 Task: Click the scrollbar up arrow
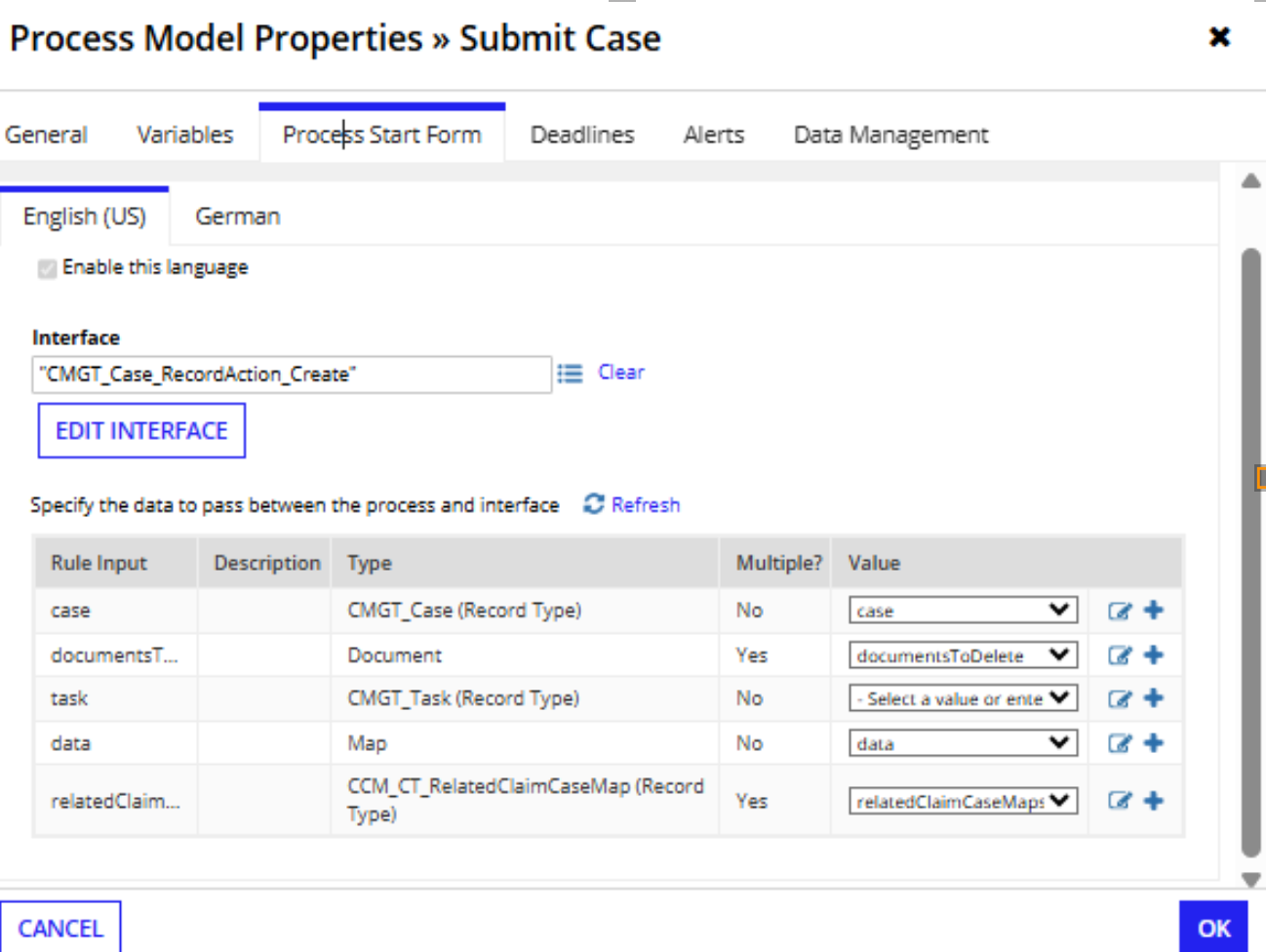pyautogui.click(x=1251, y=181)
